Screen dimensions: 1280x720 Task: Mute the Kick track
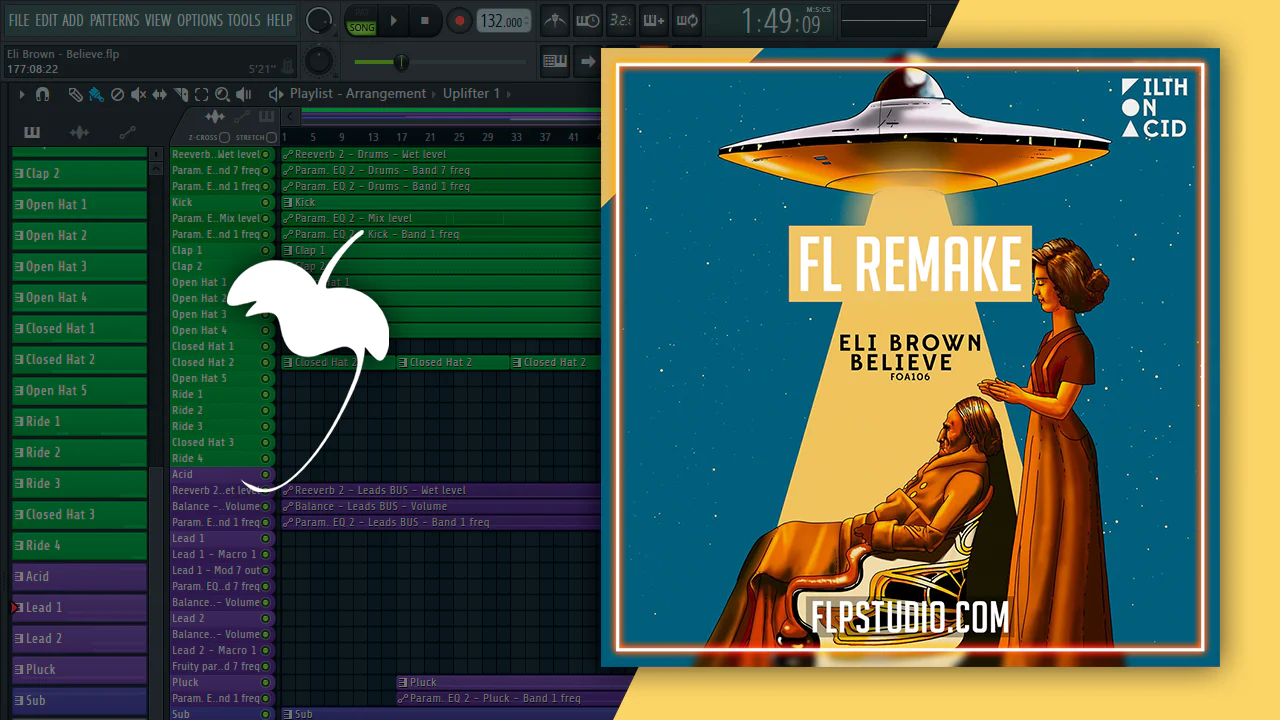(x=265, y=202)
